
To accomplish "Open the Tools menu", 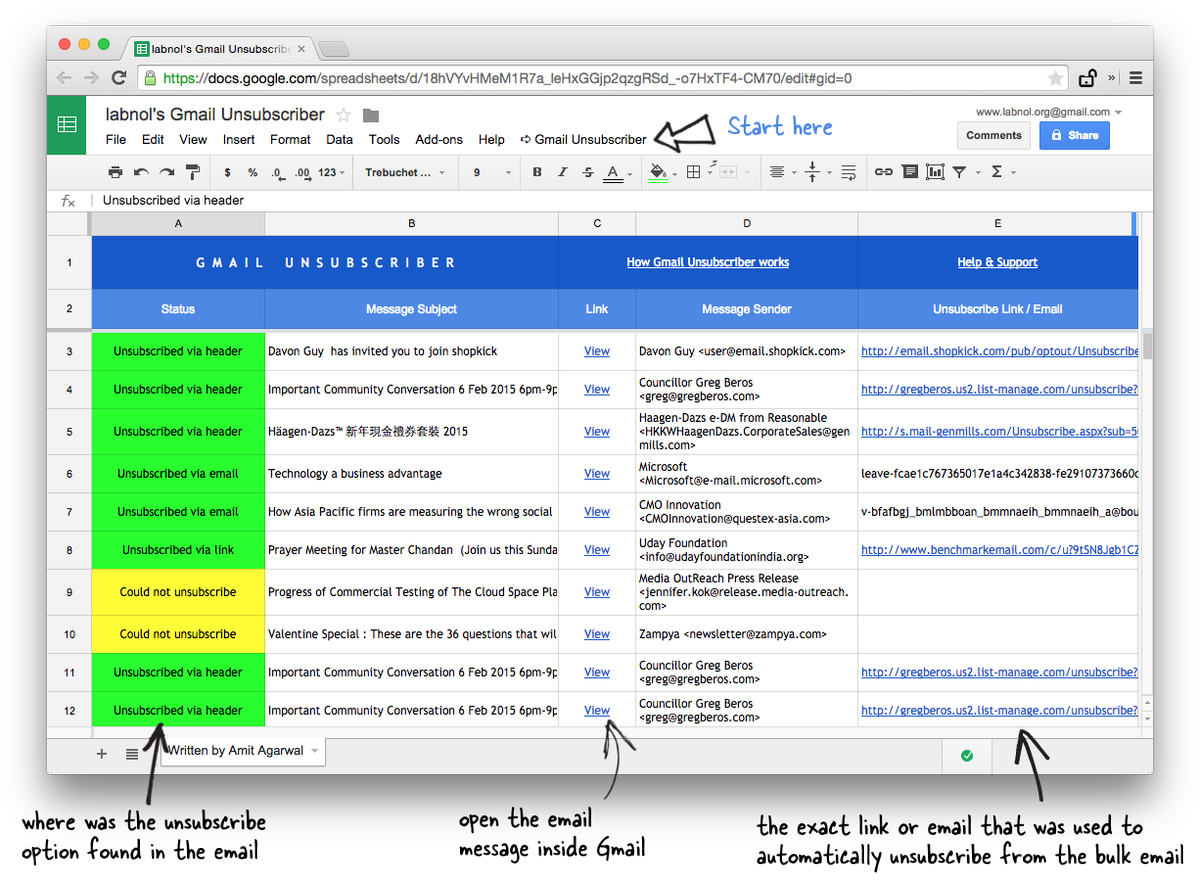I will click(x=384, y=139).
